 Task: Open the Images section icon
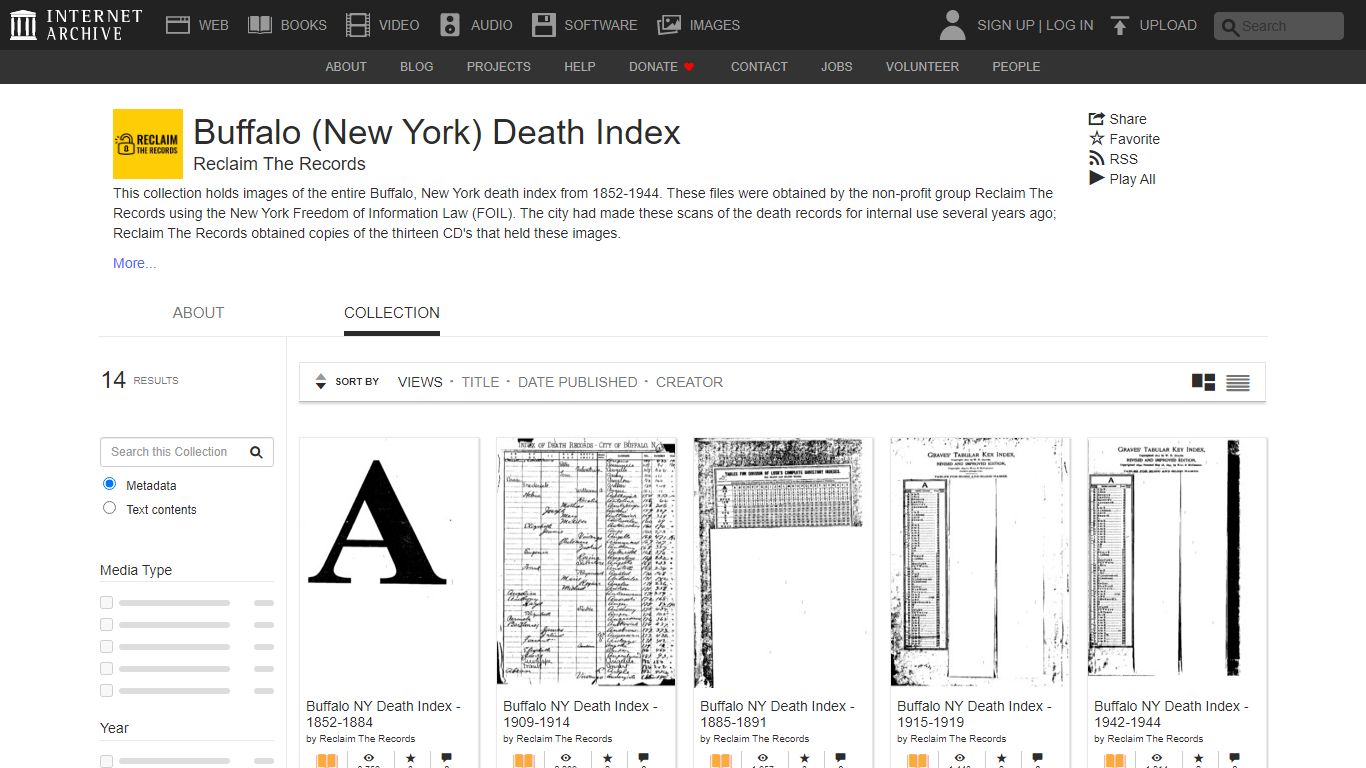click(x=669, y=25)
